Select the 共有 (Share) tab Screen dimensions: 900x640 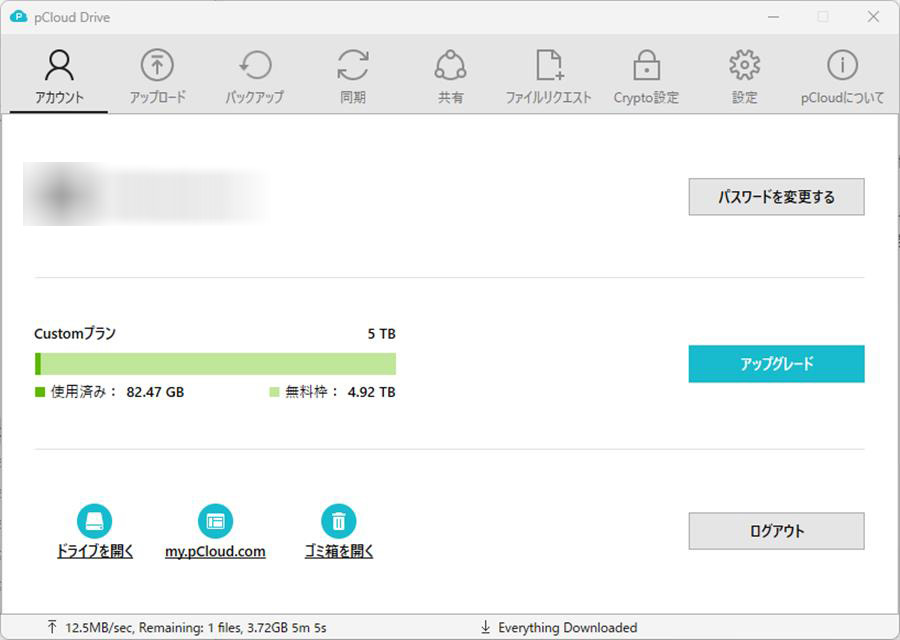point(451,77)
